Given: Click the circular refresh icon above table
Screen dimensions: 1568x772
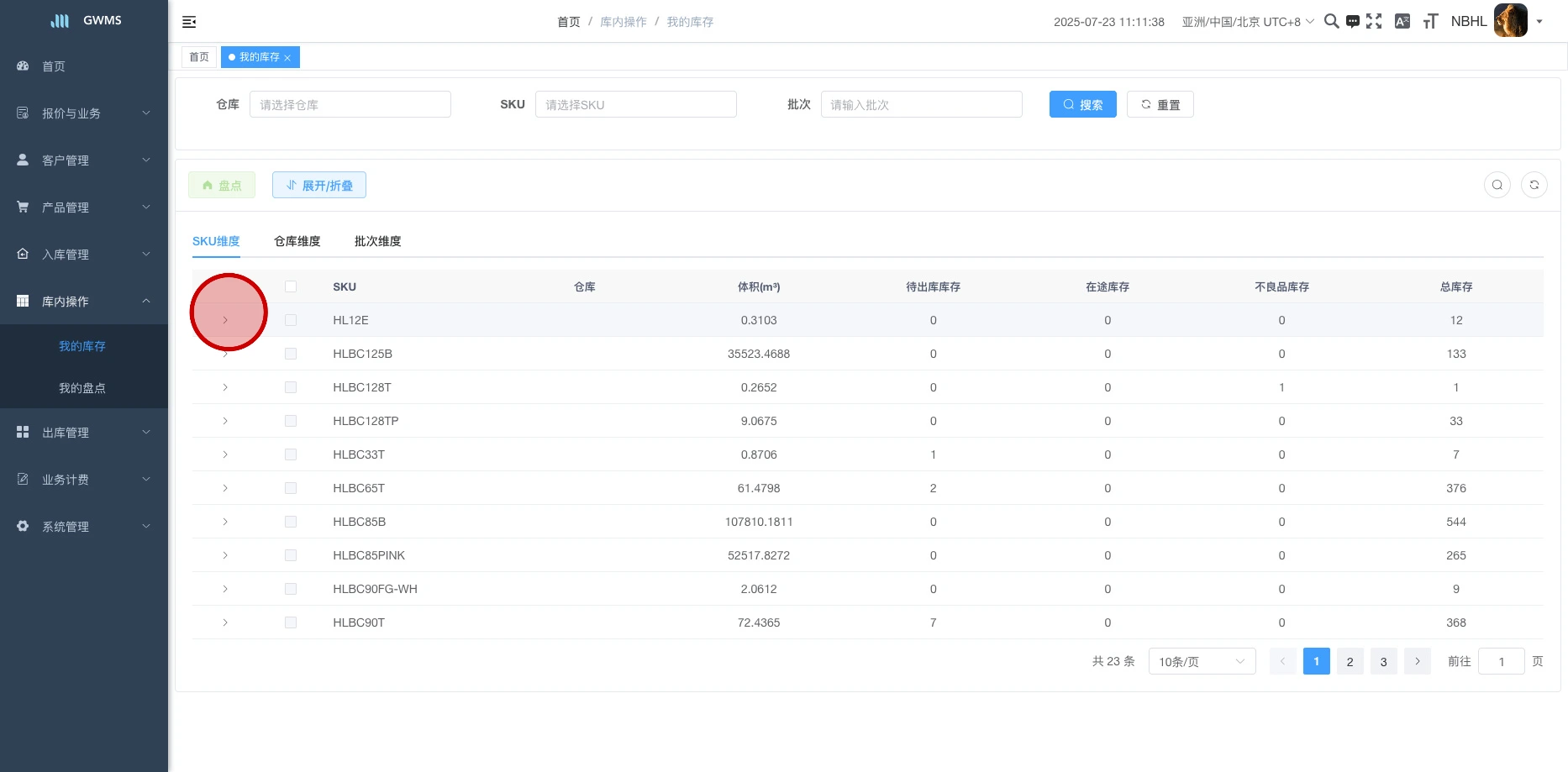Looking at the screenshot, I should pos(1534,185).
